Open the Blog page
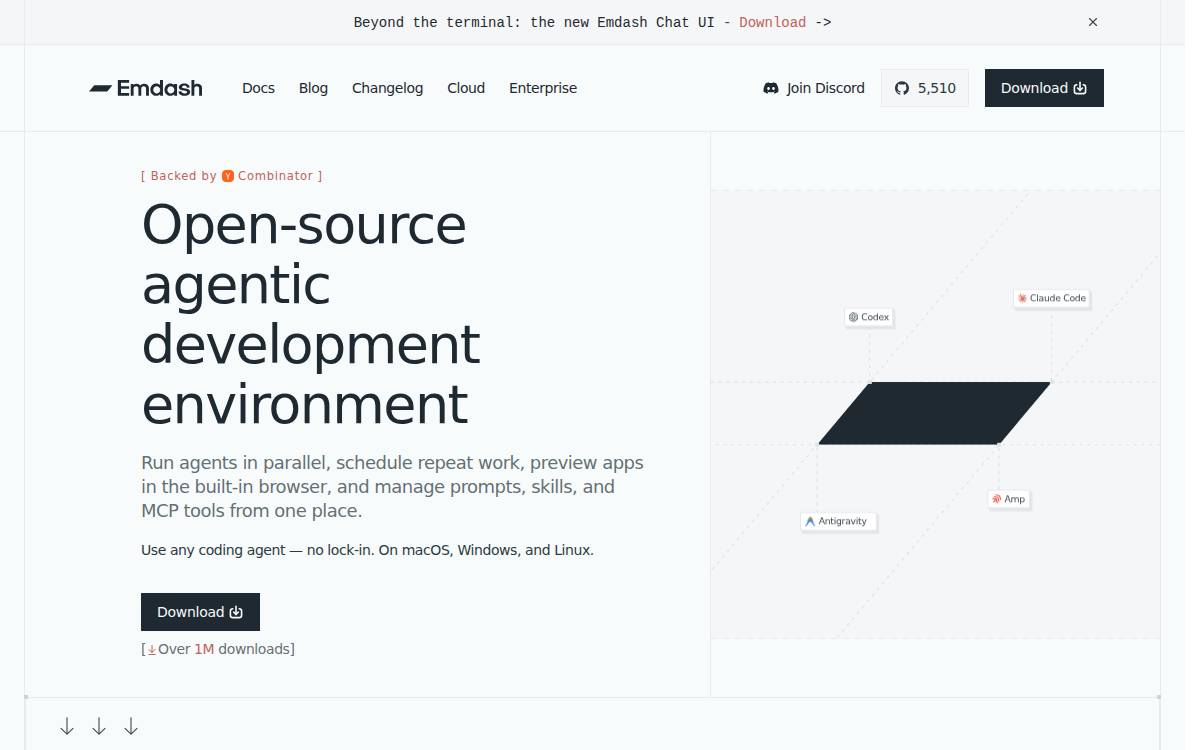 [313, 88]
